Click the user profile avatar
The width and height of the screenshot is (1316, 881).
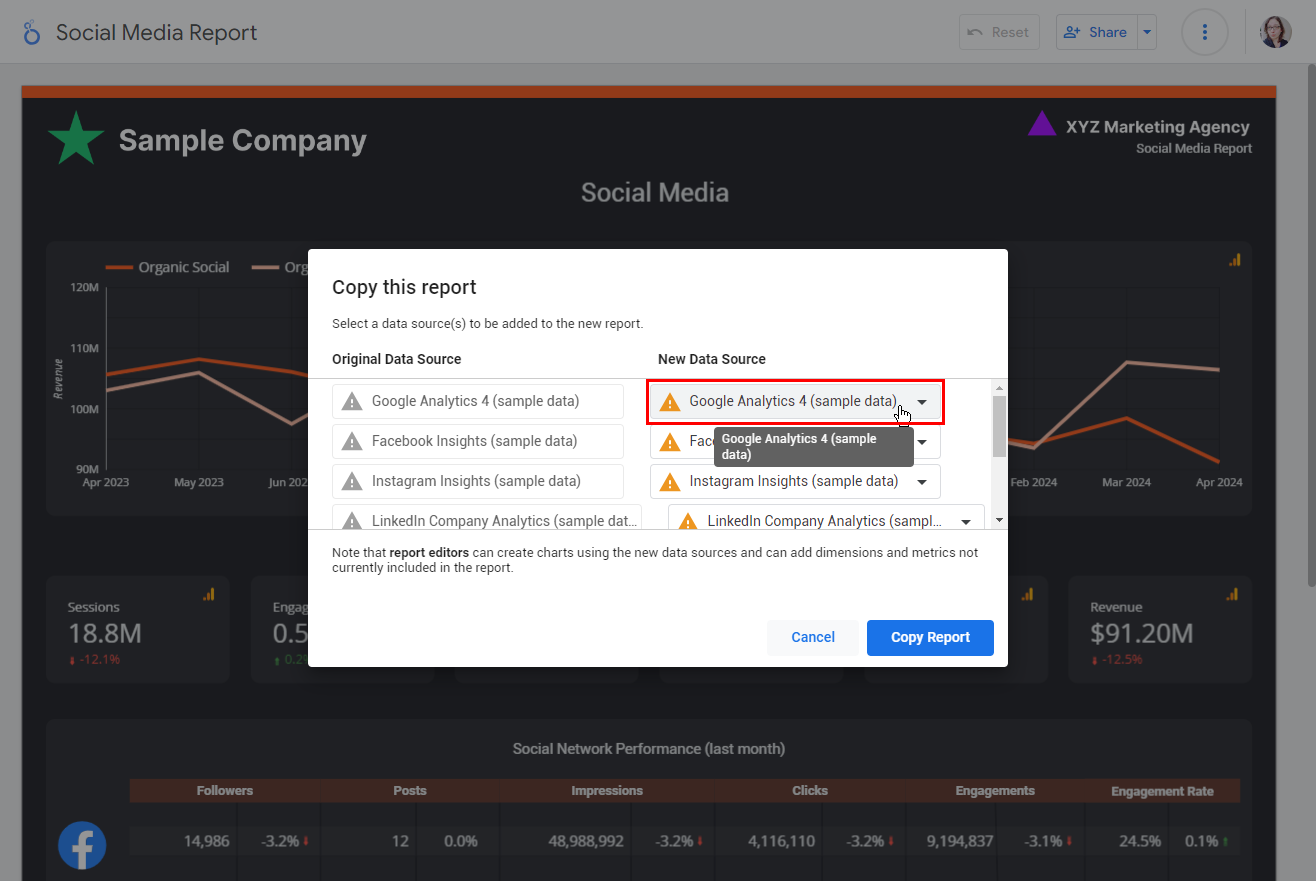point(1275,33)
